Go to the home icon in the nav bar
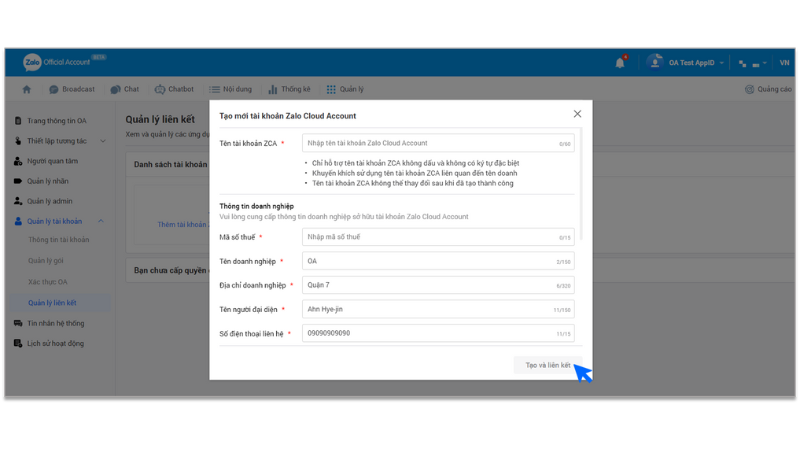This screenshot has height=450, width=800. coord(27,89)
